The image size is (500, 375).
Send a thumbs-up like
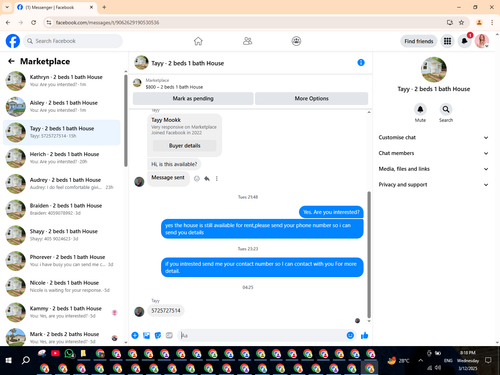(x=364, y=335)
